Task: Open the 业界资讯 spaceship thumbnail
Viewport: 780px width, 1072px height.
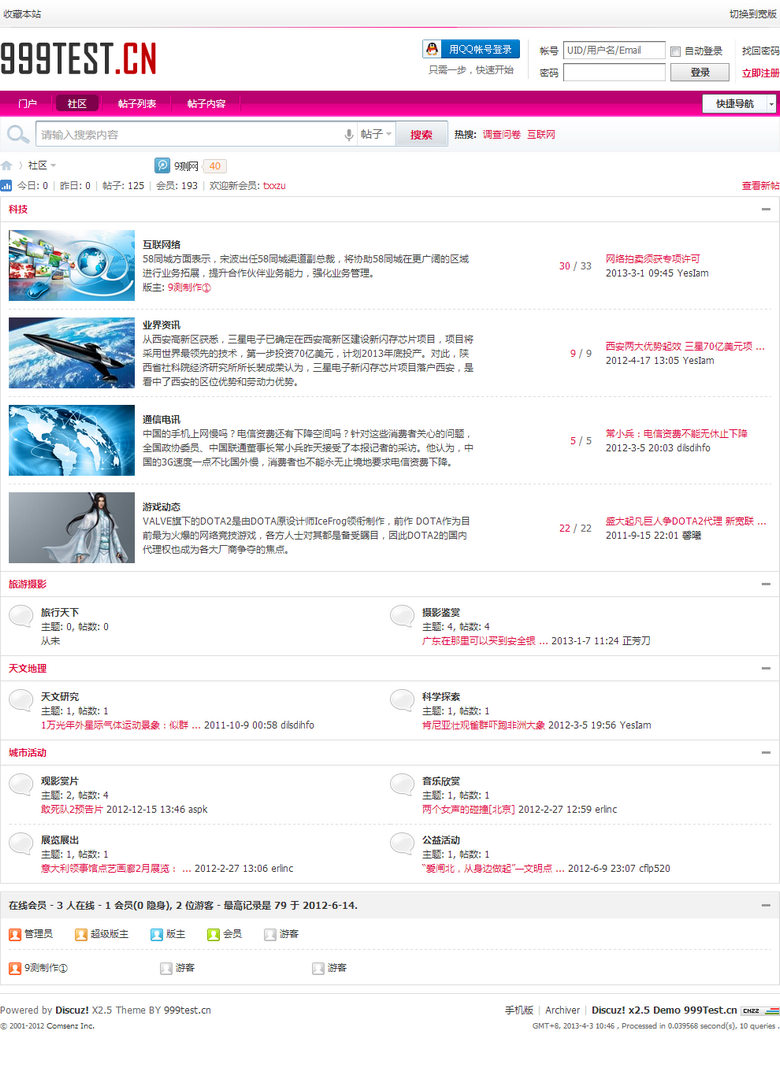Action: (72, 353)
